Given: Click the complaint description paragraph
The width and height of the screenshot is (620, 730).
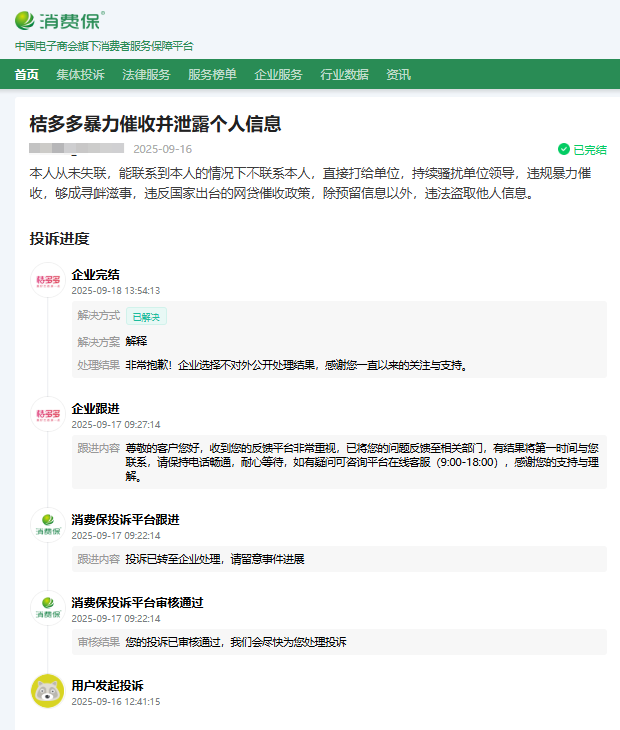Looking at the screenshot, I should [310, 183].
